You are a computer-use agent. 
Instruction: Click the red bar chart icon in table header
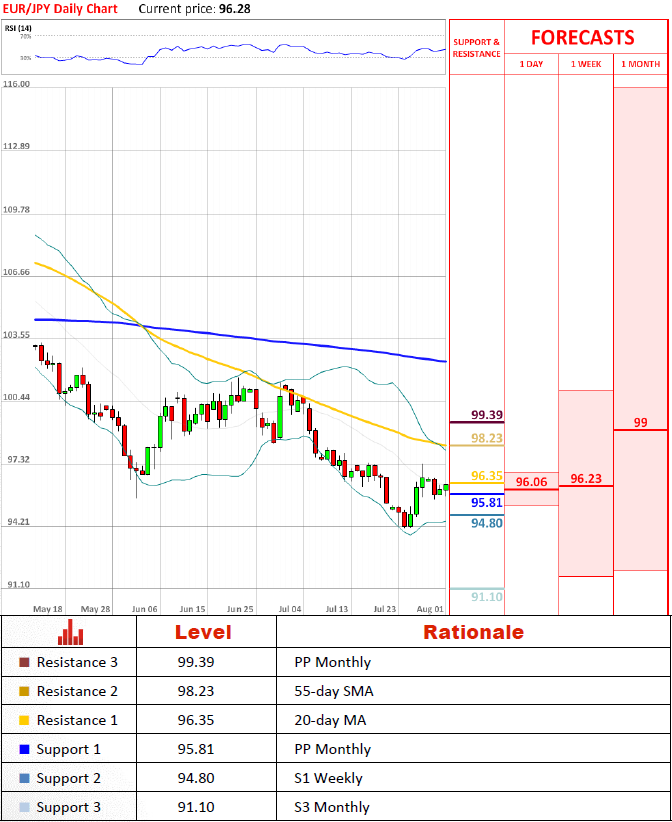(69, 632)
